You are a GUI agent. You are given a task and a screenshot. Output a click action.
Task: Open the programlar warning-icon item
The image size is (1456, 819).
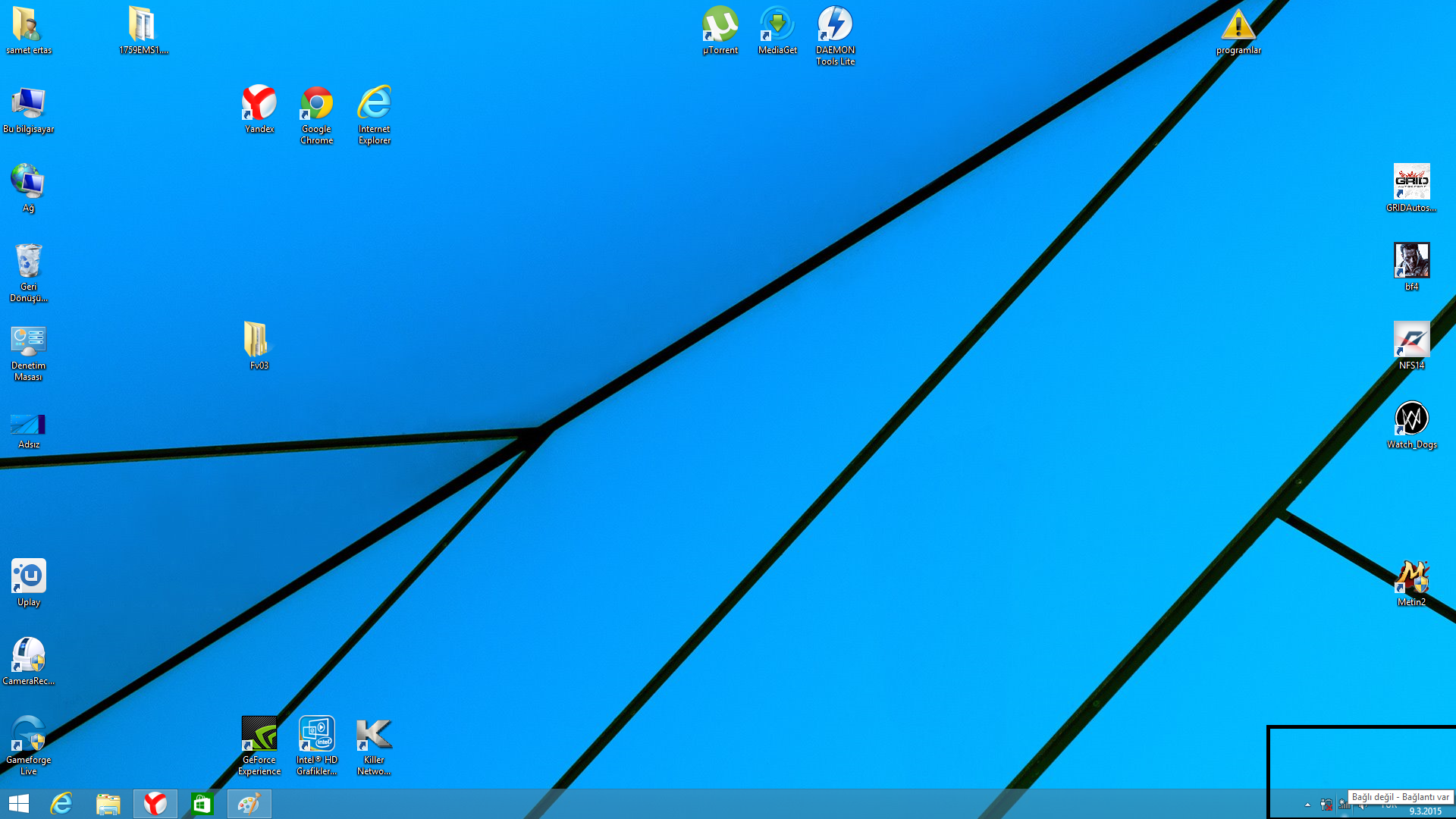coord(1238,30)
